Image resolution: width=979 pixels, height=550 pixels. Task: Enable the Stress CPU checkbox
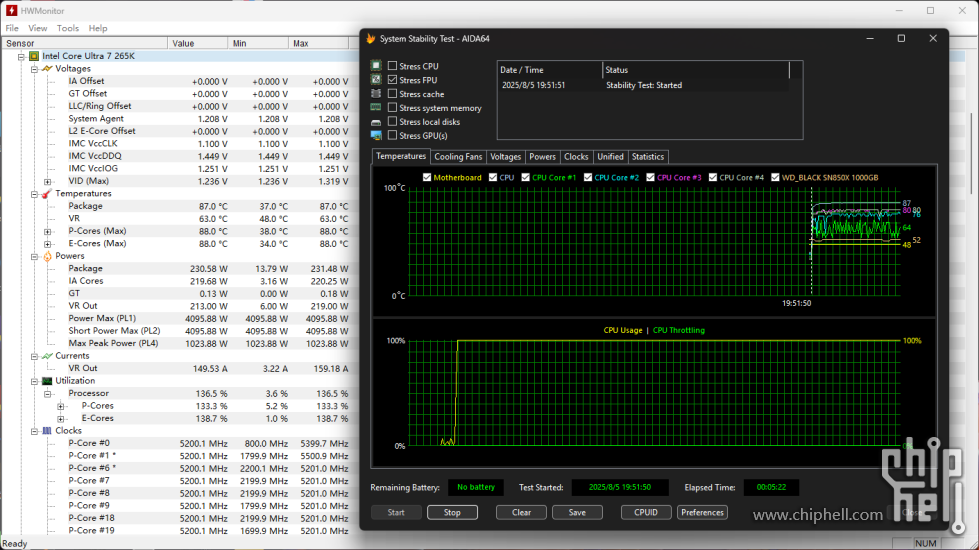coord(392,66)
